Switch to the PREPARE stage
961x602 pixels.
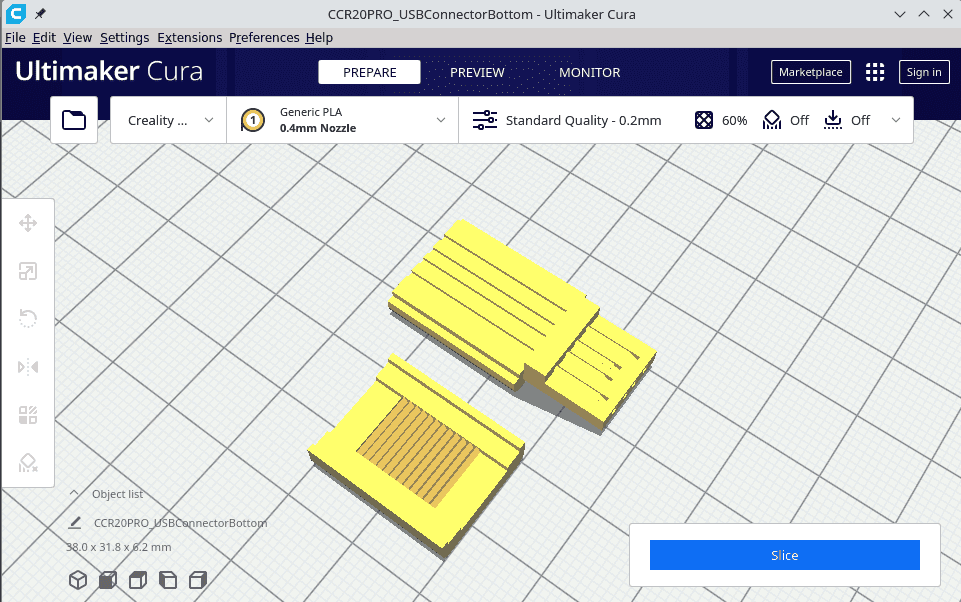(x=370, y=72)
